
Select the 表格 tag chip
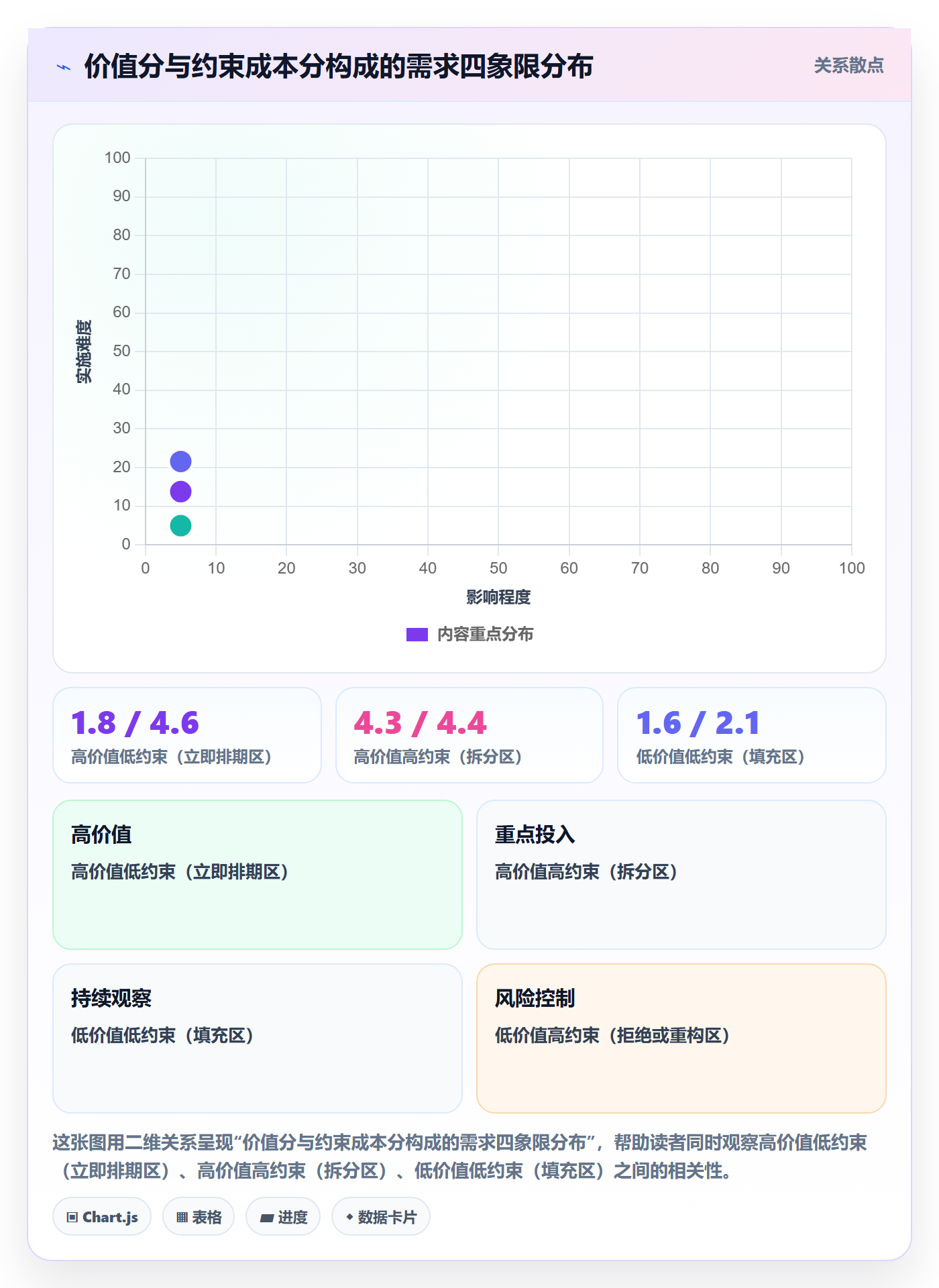click(199, 1216)
